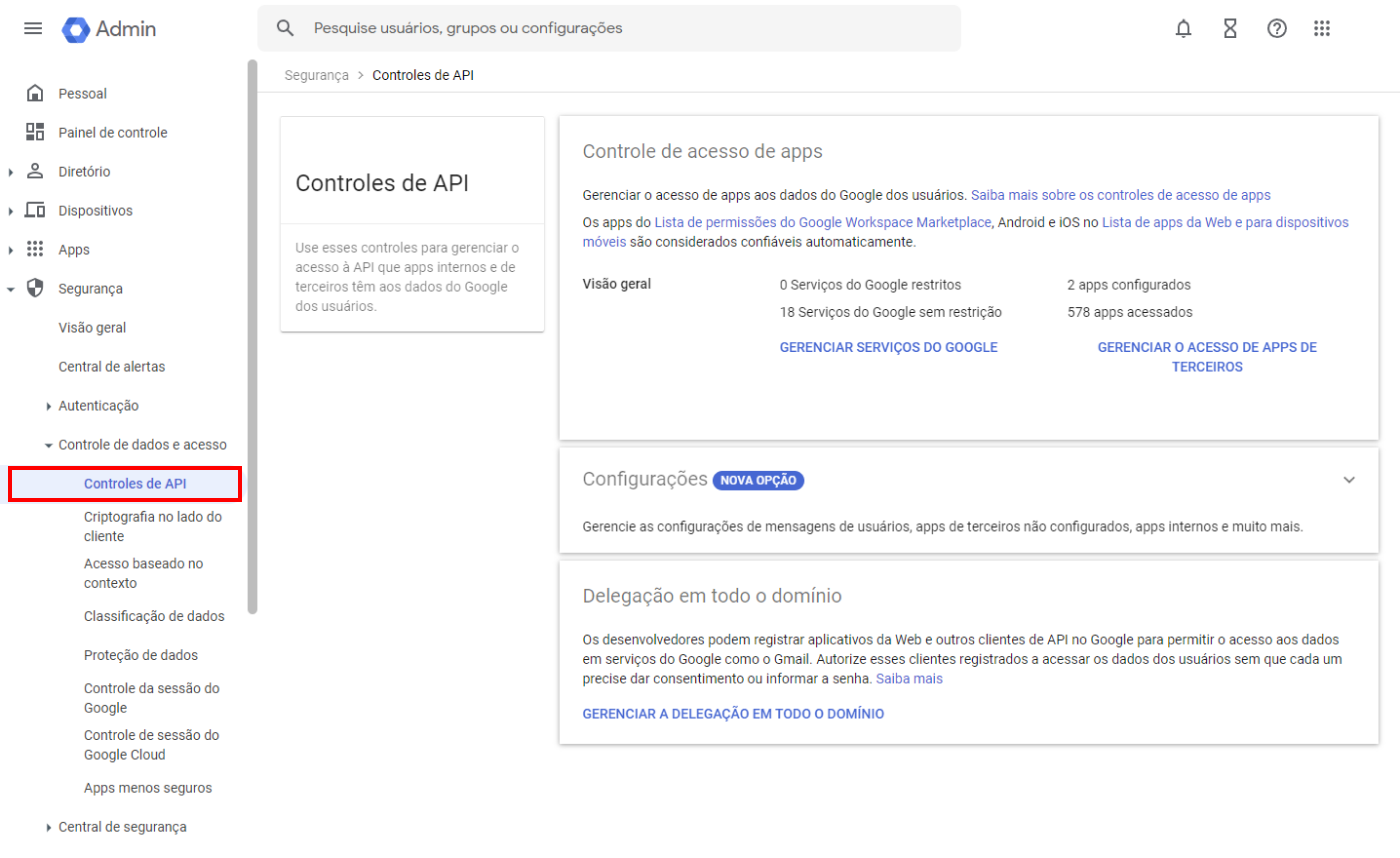The image size is (1400, 858).
Task: Click Segurança in the breadcrumb
Action: 316,75
